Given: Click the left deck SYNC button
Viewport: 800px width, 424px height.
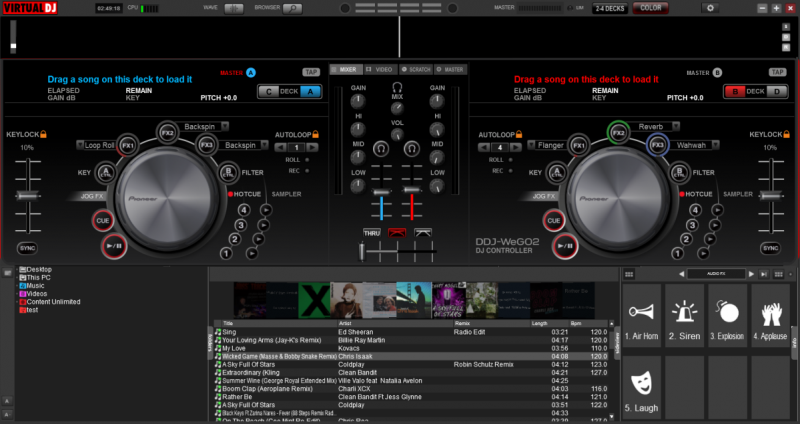Looking at the screenshot, I should click(x=27, y=248).
